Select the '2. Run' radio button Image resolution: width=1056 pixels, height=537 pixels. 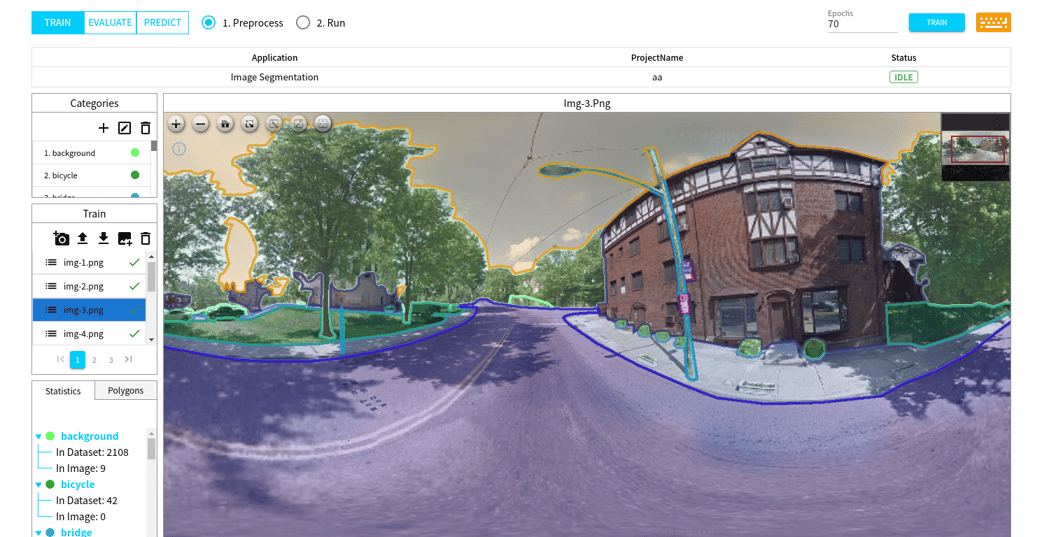tap(303, 22)
